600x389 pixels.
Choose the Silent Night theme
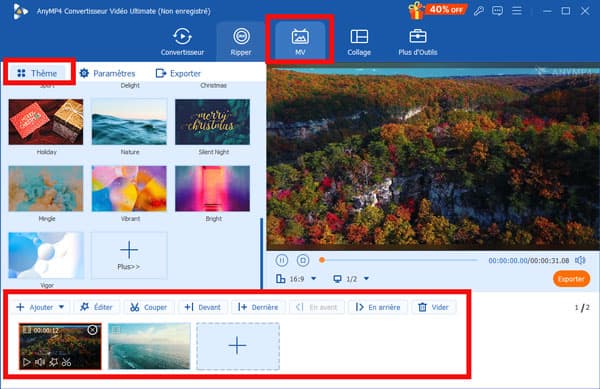(x=212, y=122)
